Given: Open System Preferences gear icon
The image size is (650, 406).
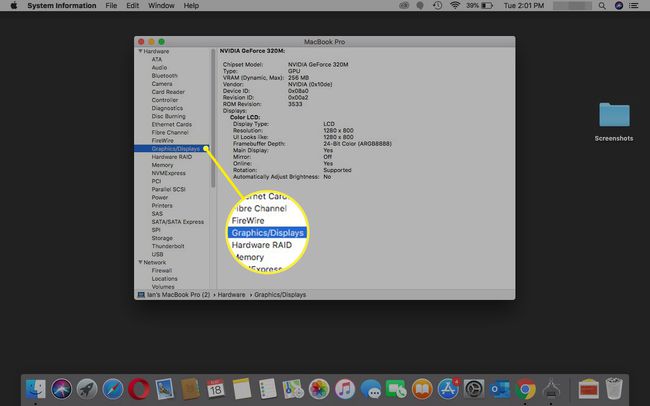Looking at the screenshot, I should click(x=474, y=389).
